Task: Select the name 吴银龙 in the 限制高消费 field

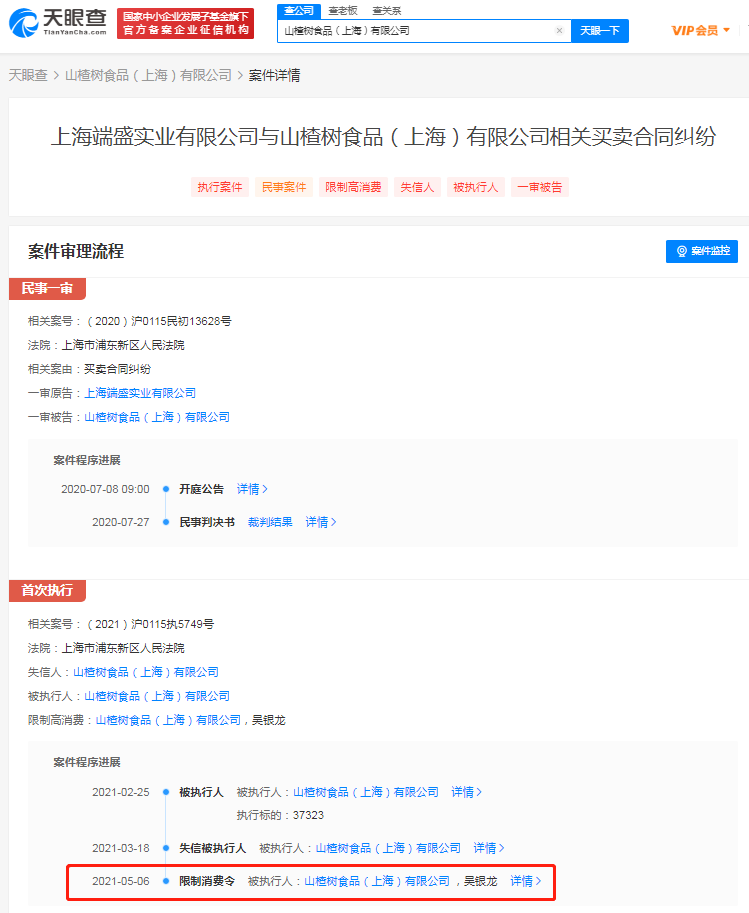Action: 268,720
